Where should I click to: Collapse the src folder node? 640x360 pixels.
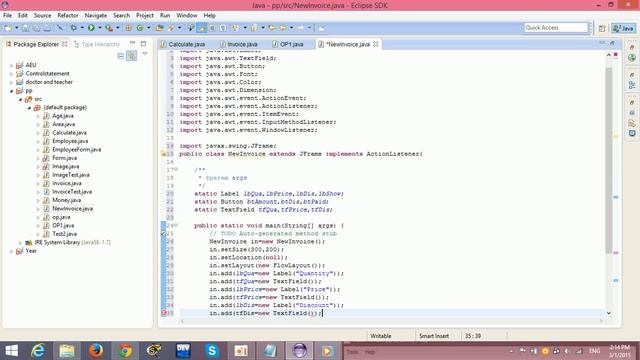pos(20,99)
